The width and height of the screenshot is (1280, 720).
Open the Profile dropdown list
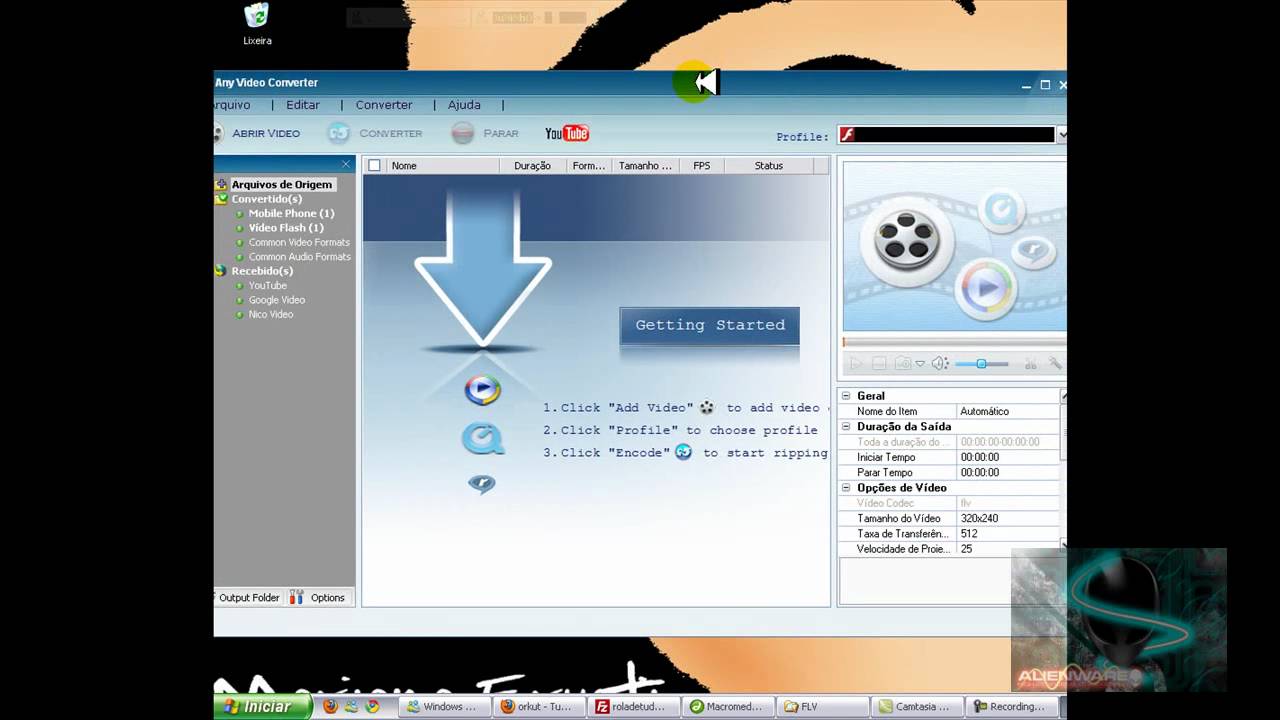[x=1062, y=135]
